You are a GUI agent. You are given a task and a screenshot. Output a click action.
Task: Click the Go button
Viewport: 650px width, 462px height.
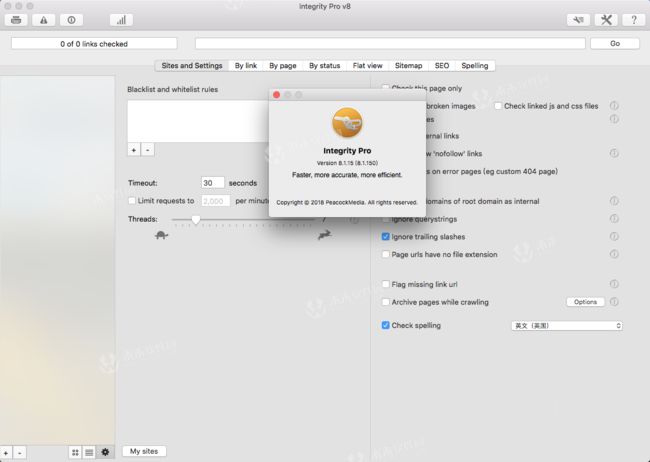(615, 44)
